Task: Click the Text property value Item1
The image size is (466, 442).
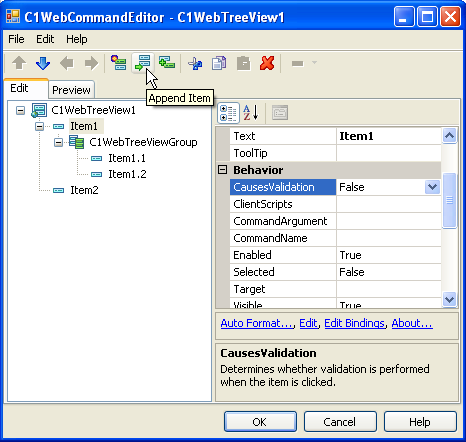Action: coord(389,136)
